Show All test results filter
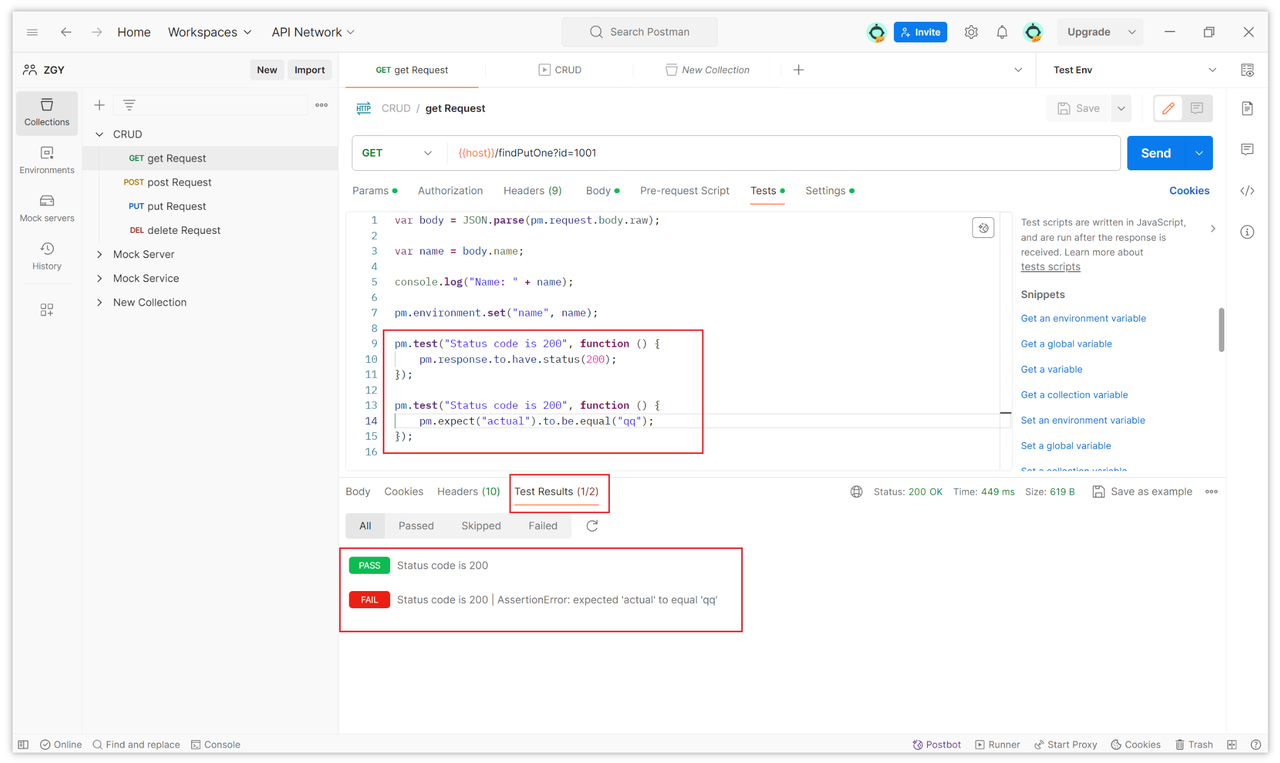 click(365, 526)
